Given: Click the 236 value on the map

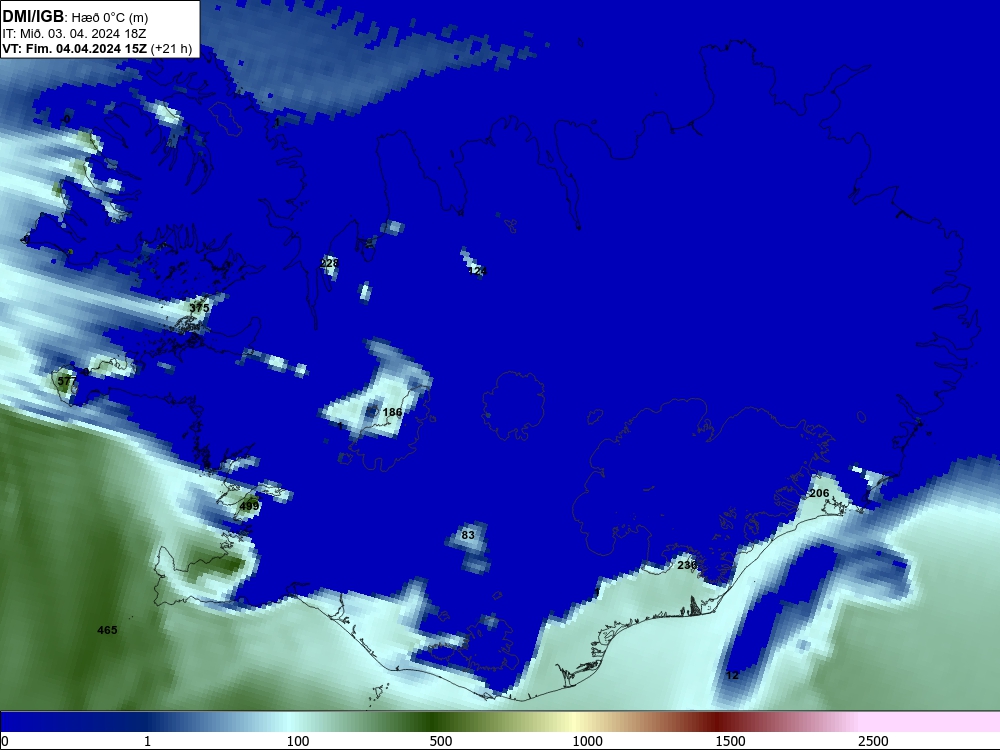Looking at the screenshot, I should click(x=686, y=565).
